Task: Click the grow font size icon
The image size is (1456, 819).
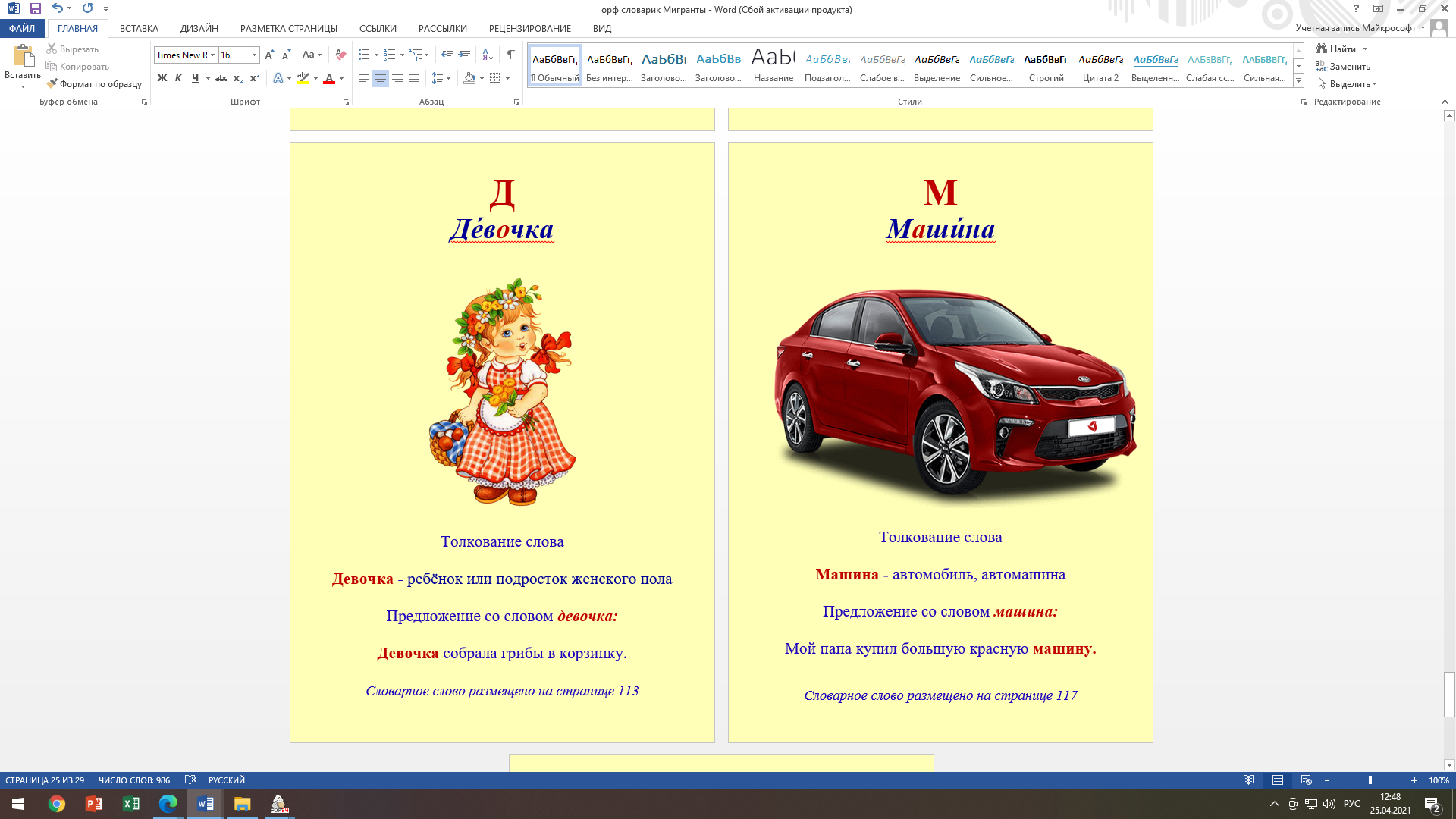Action: pyautogui.click(x=269, y=55)
